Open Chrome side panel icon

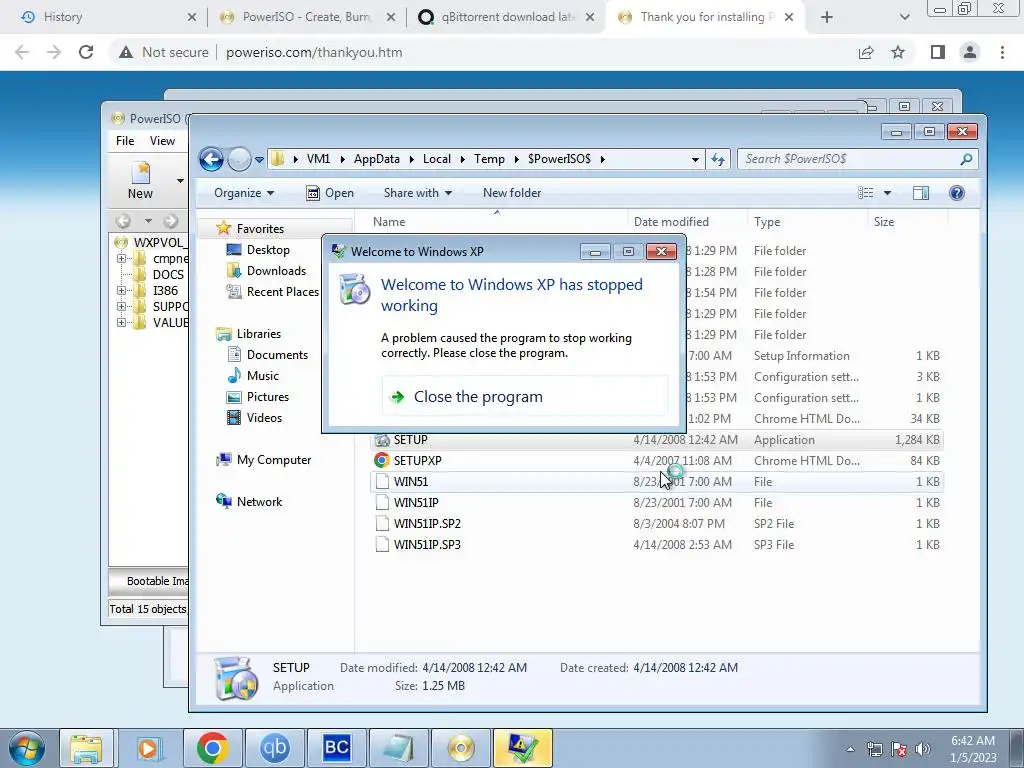tap(938, 52)
